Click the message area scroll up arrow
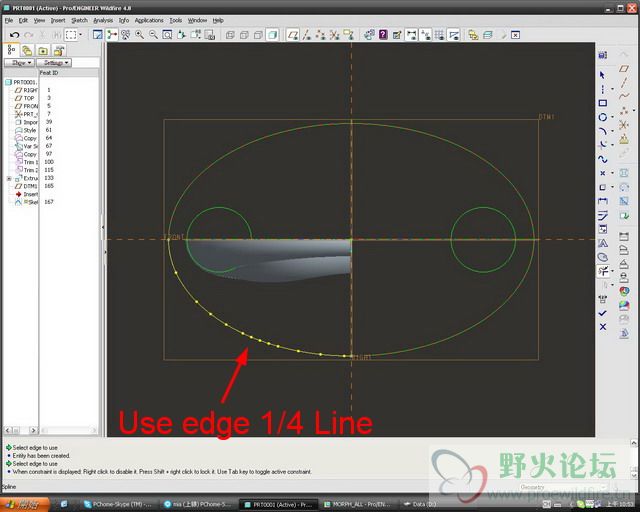The height and width of the screenshot is (512, 640). tap(634, 443)
